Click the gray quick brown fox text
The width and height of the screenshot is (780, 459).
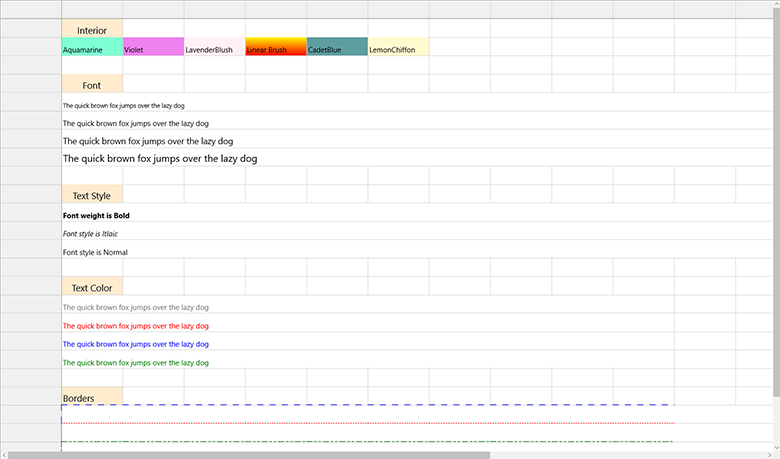[x=136, y=308]
